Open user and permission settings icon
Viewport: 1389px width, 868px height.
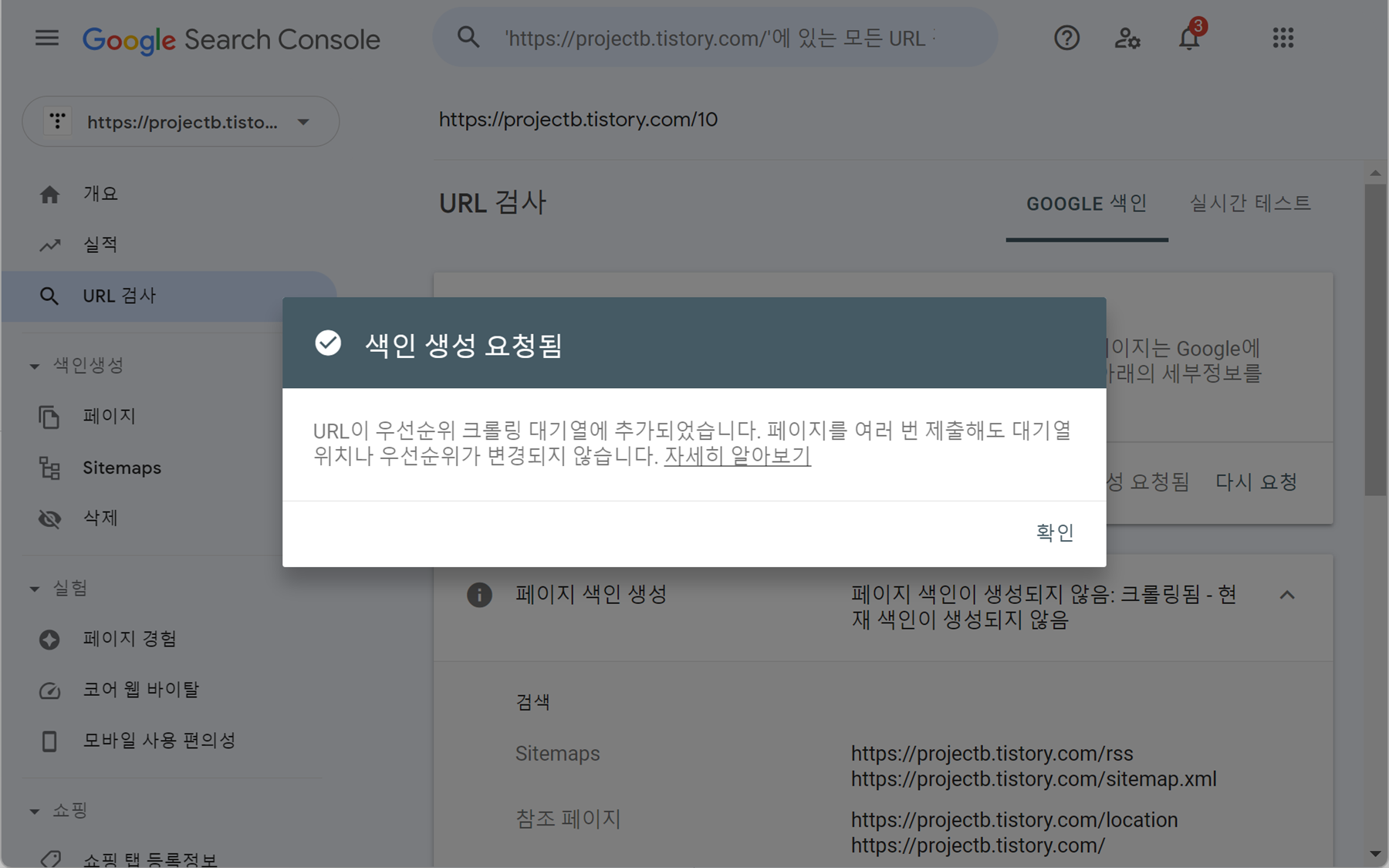click(1127, 38)
